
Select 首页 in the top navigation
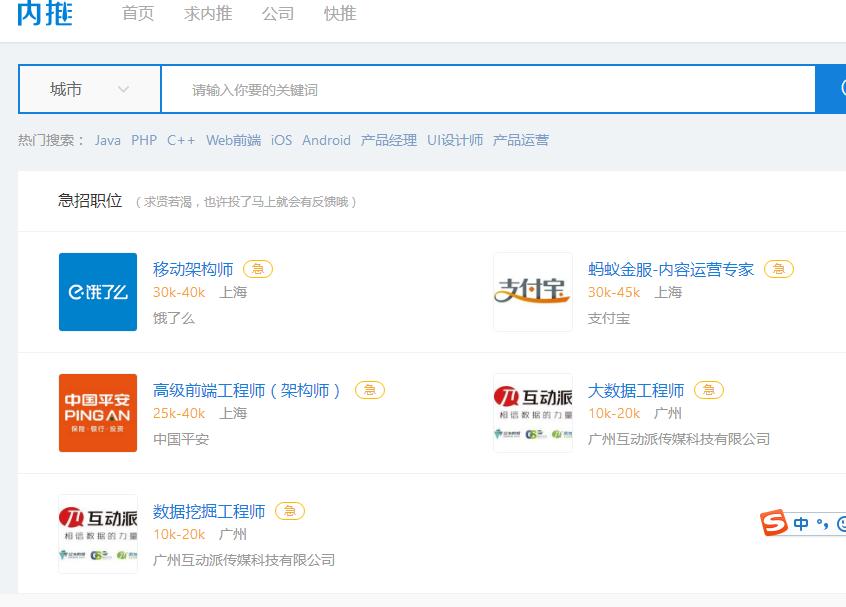pyautogui.click(x=137, y=14)
